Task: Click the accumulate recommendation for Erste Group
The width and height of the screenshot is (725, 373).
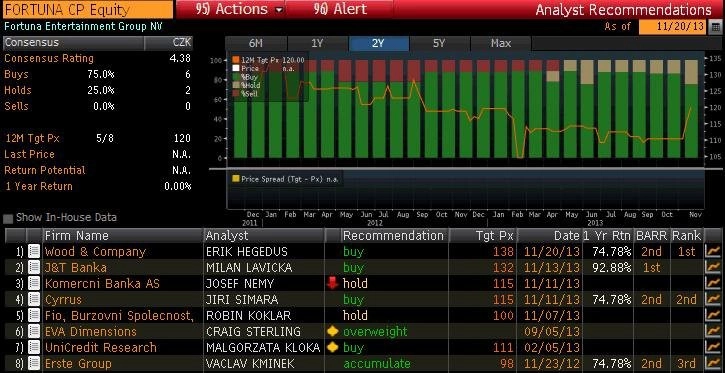Action: (376, 364)
